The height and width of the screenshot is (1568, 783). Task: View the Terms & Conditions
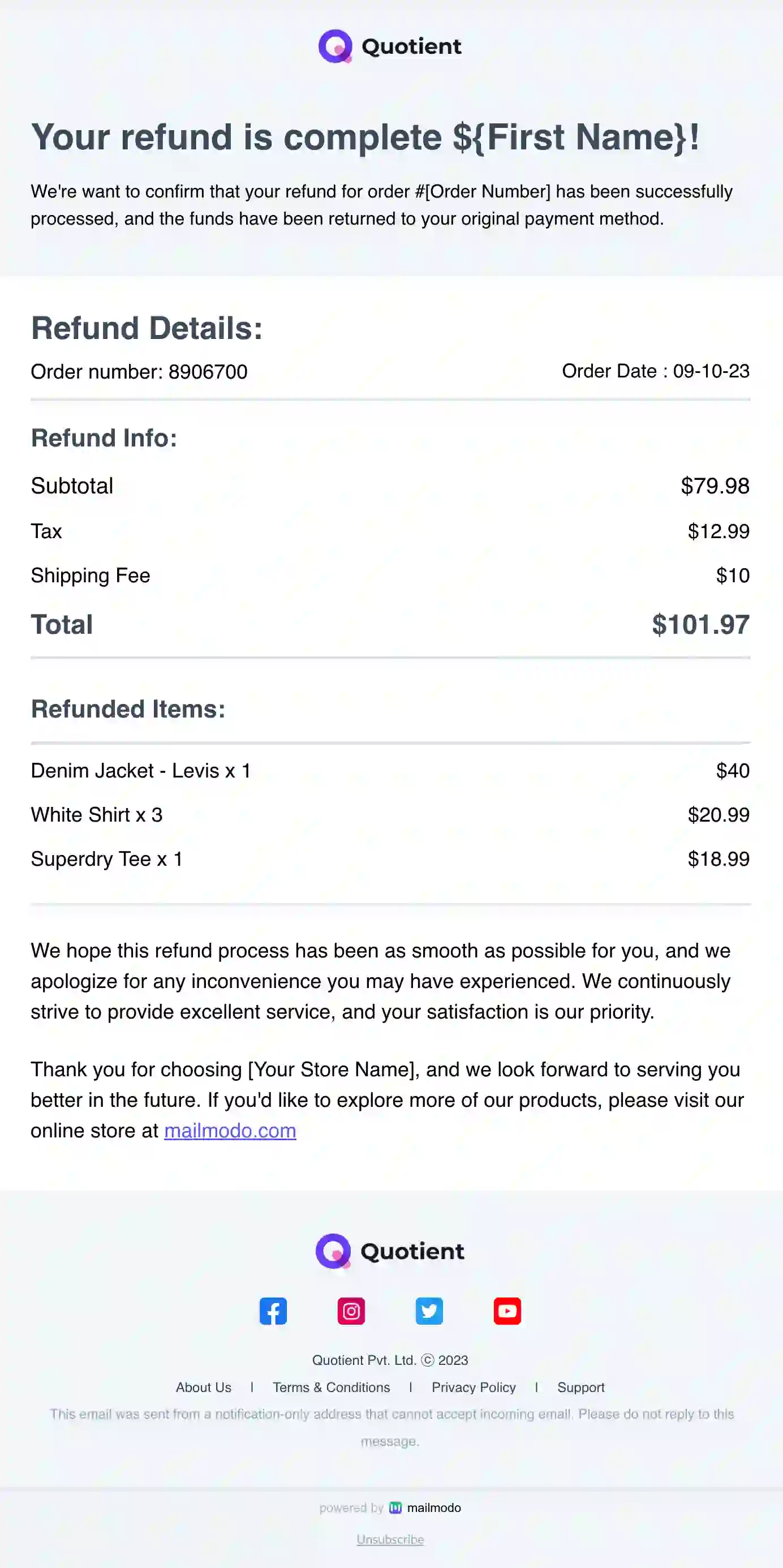click(x=332, y=1387)
